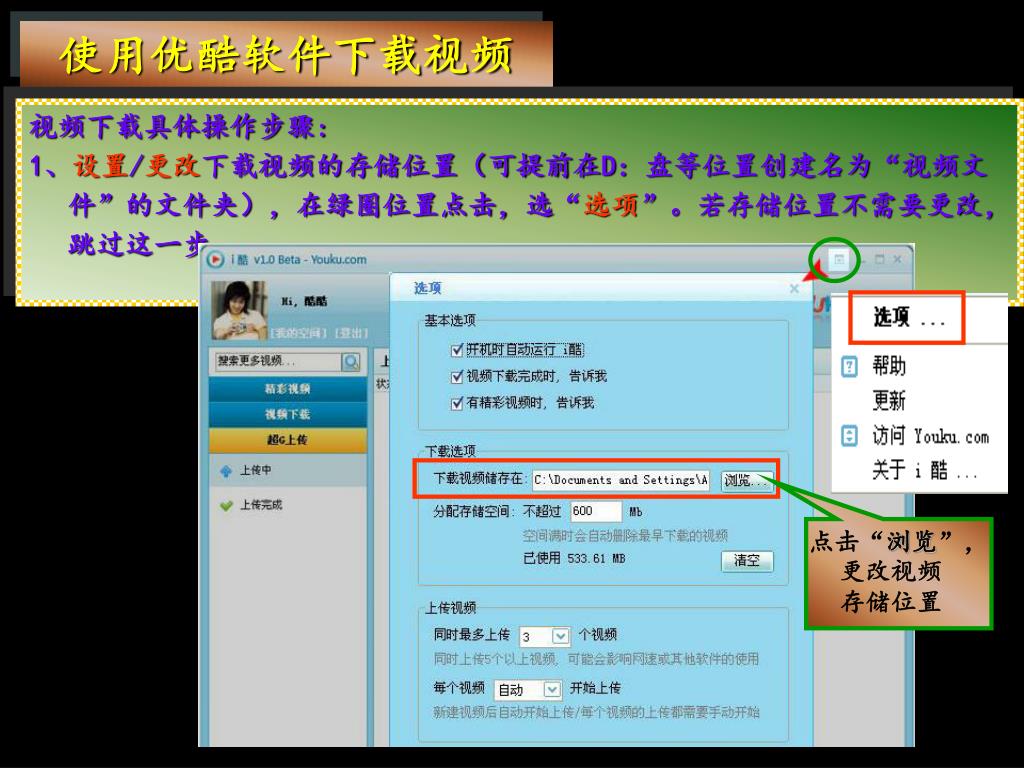Click the user avatar photo

pyautogui.click(x=239, y=310)
